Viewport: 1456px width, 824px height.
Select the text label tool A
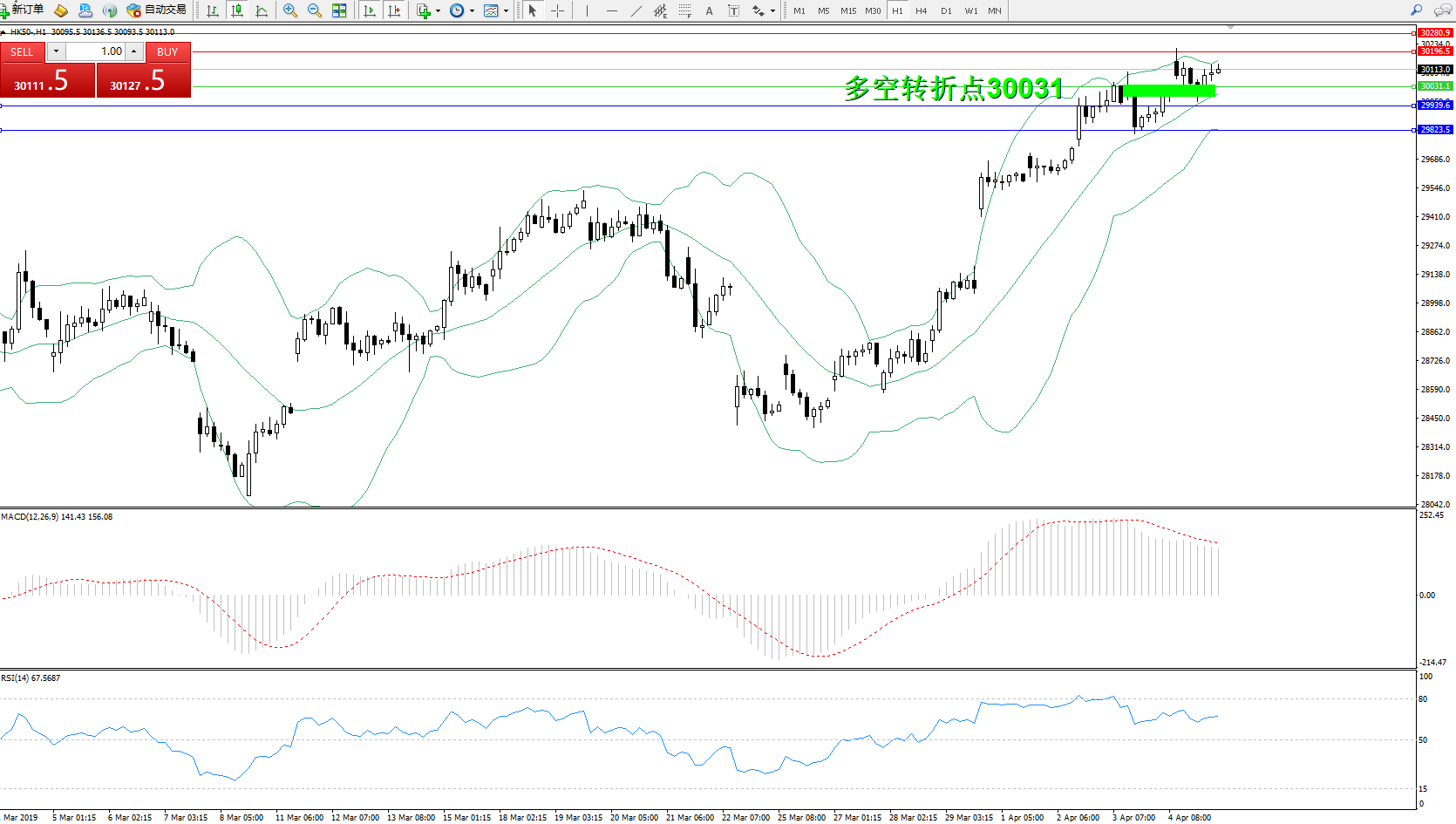(709, 10)
